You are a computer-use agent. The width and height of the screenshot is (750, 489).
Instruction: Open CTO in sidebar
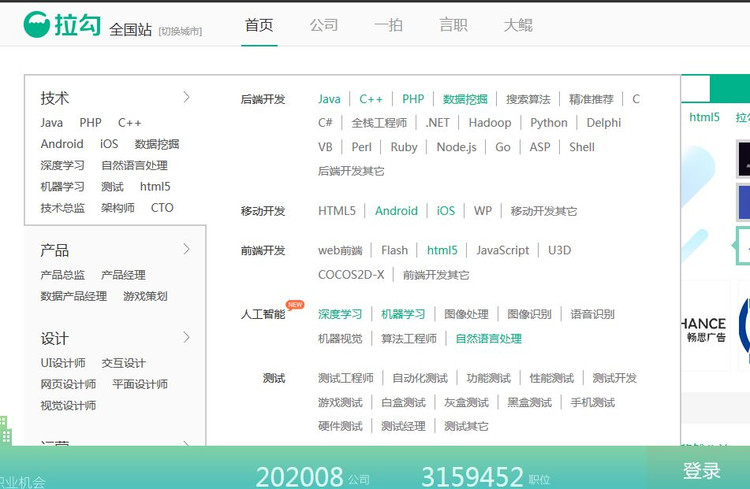tap(162, 207)
